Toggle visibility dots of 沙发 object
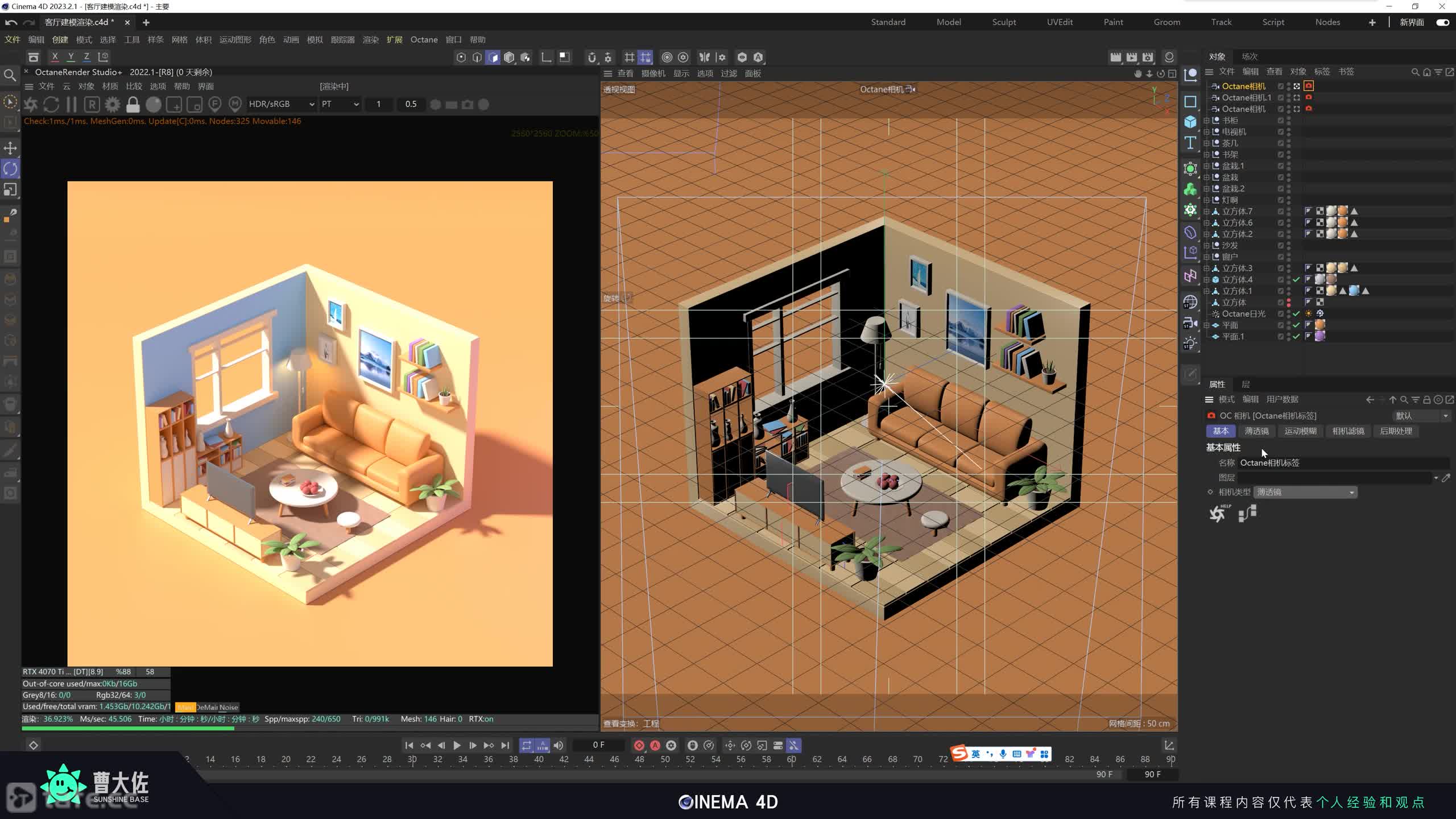Image resolution: width=1456 pixels, height=819 pixels. coord(1289,246)
